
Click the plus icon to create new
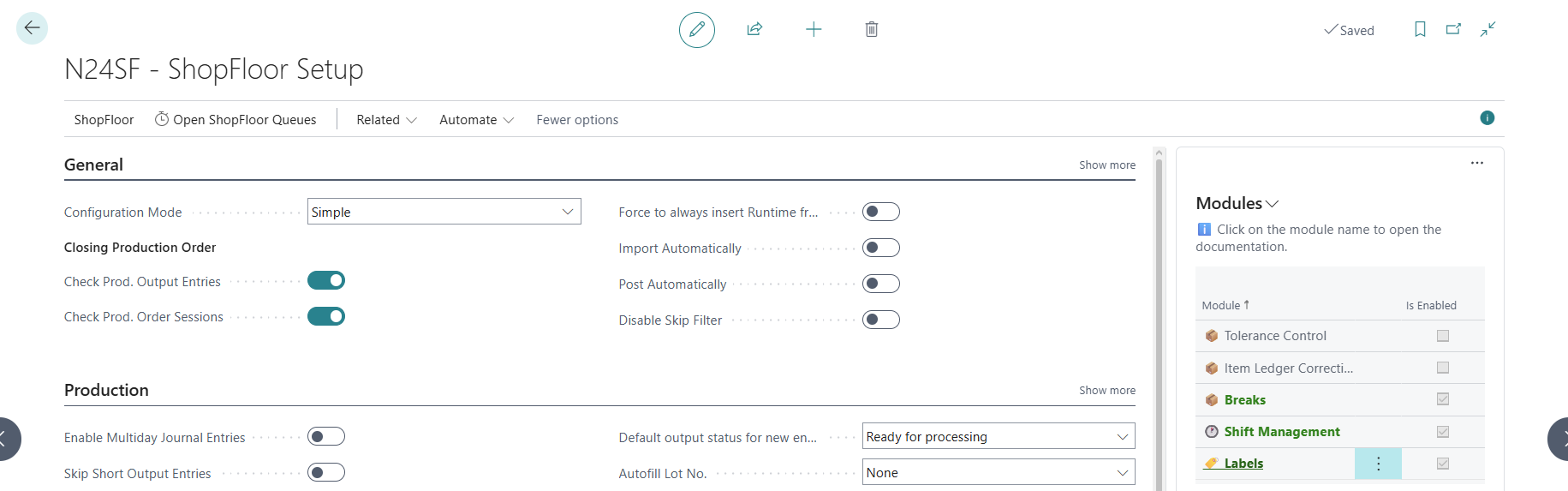point(814,30)
